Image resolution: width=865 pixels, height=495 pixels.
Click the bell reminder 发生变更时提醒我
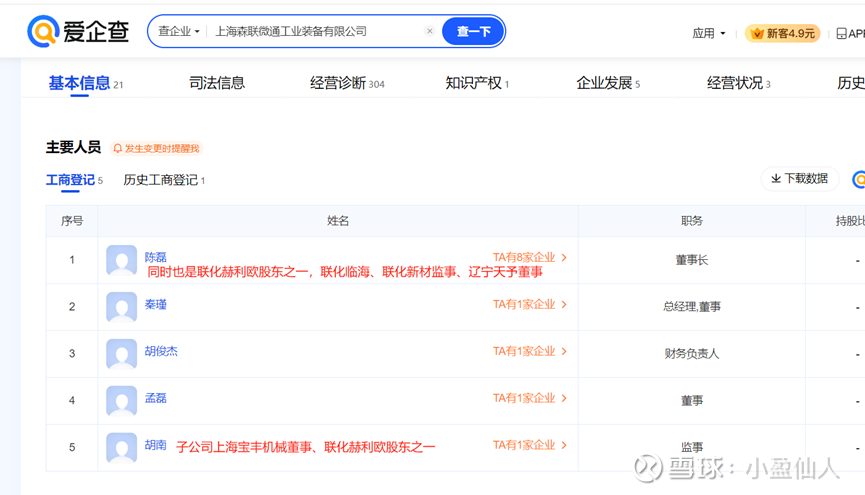click(156, 148)
